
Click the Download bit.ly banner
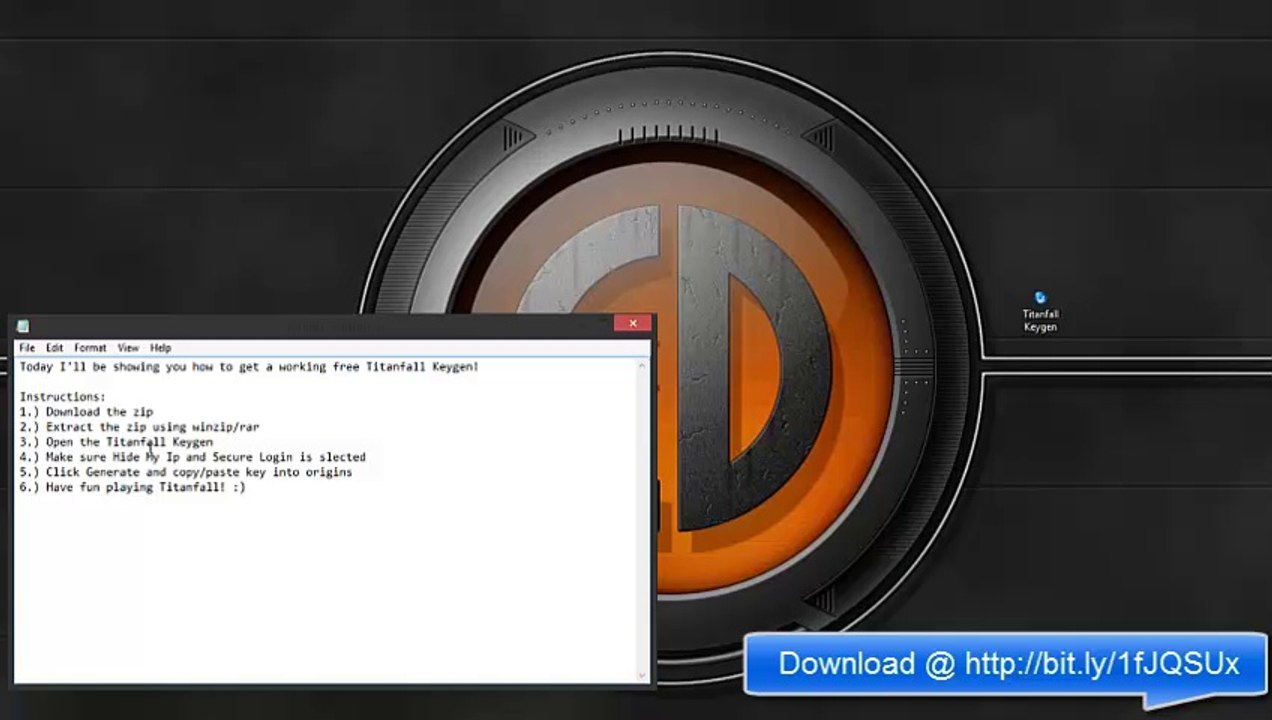tap(1006, 664)
